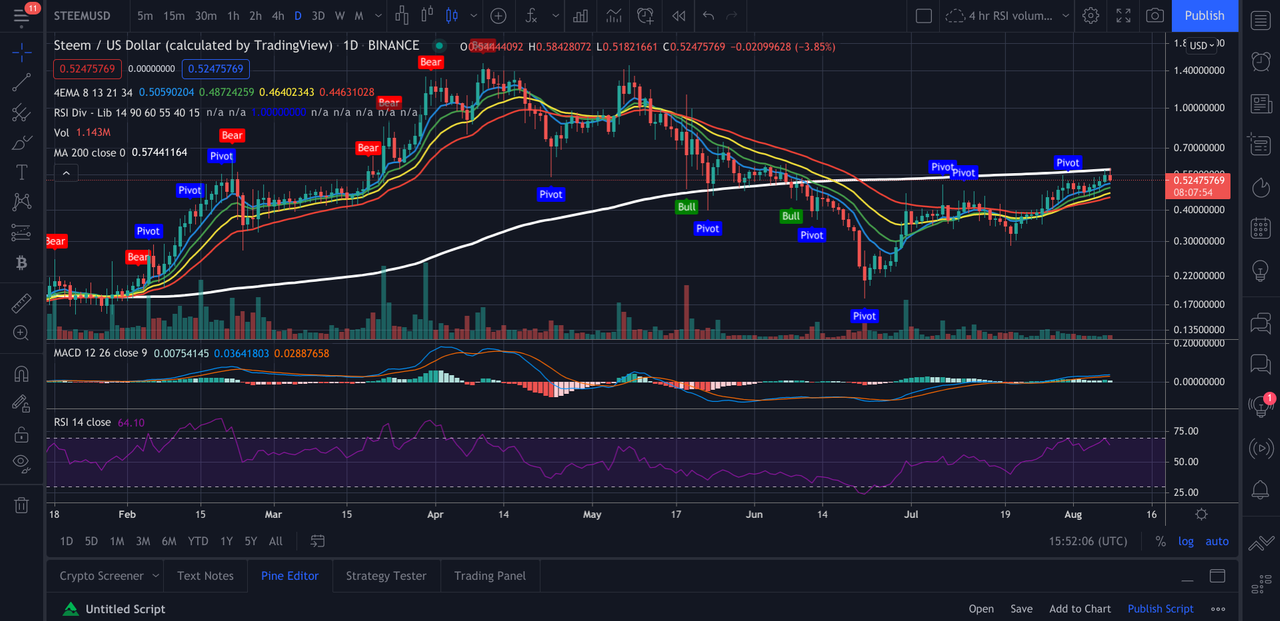1280x621 pixels.
Task: Activate the zoom in tool
Action: click(x=21, y=333)
